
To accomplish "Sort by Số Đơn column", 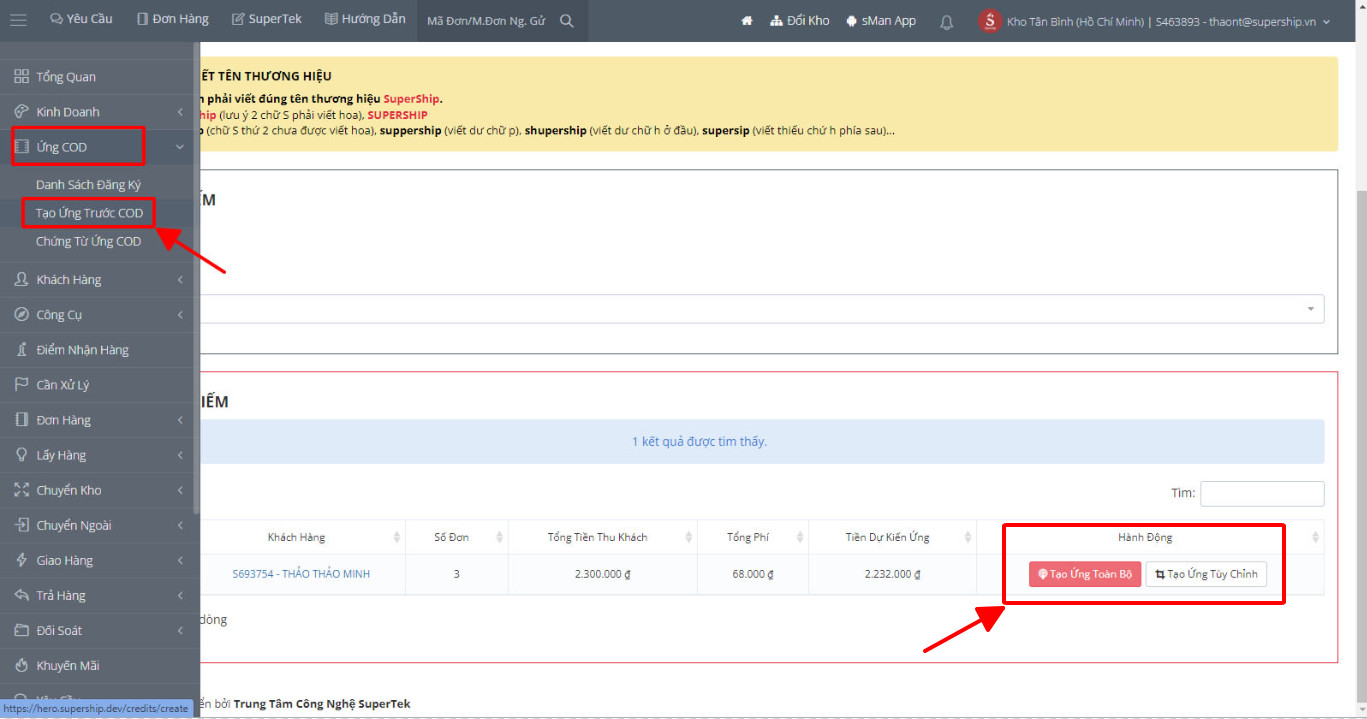I will [x=457, y=537].
